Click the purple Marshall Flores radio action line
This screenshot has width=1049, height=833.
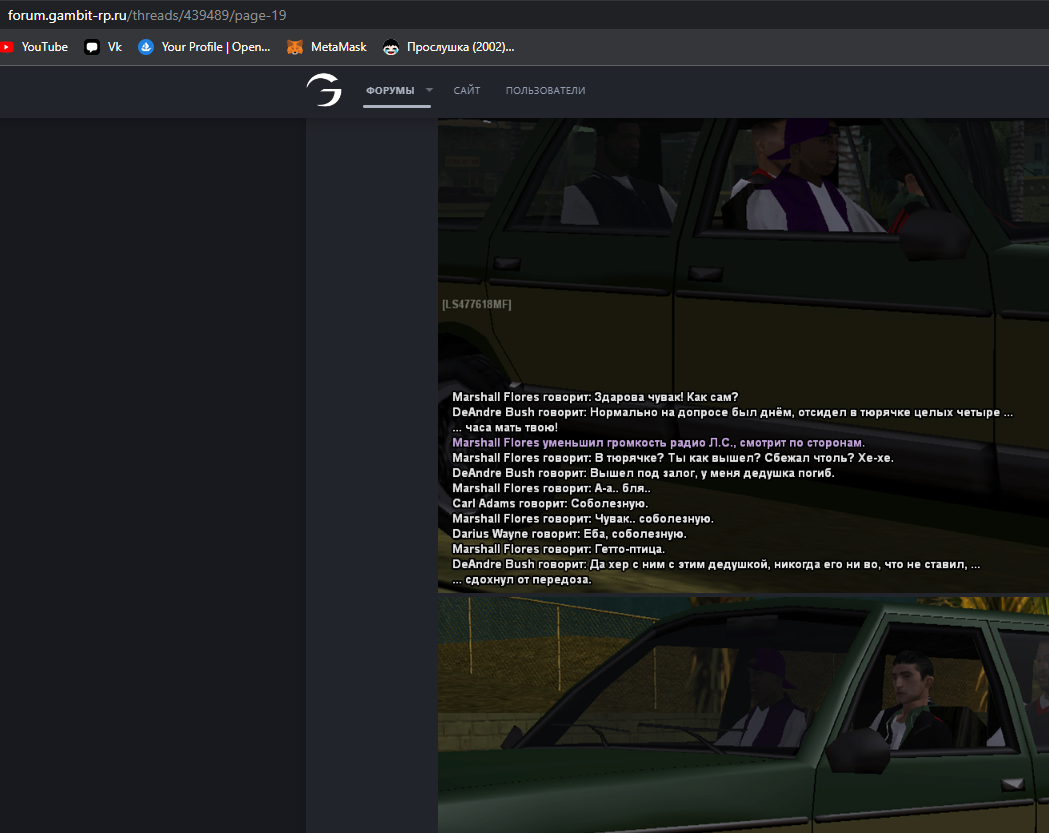coord(658,442)
